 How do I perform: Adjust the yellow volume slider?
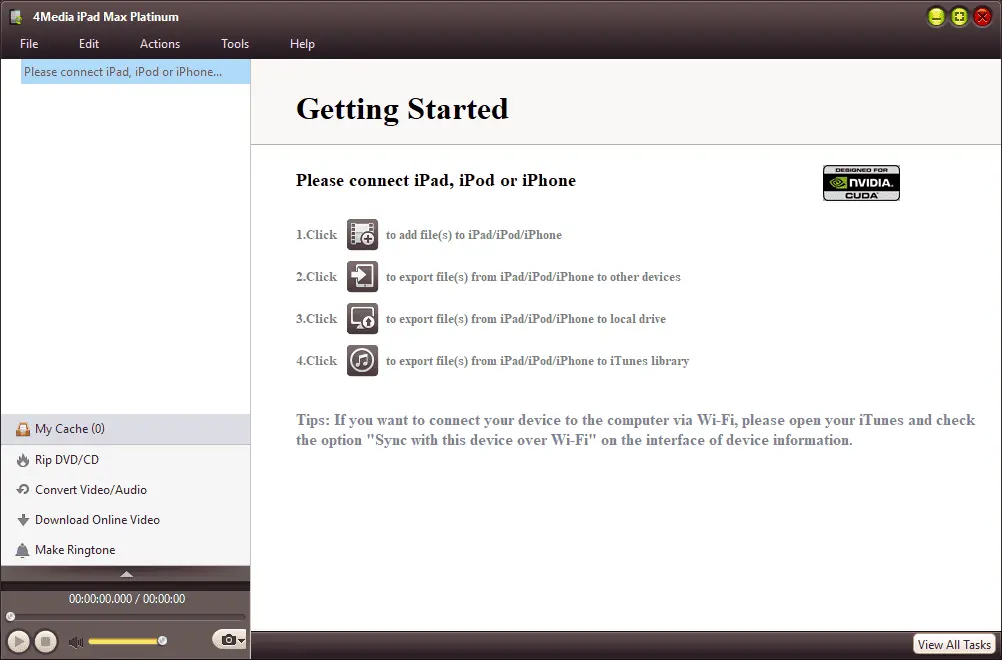(127, 641)
